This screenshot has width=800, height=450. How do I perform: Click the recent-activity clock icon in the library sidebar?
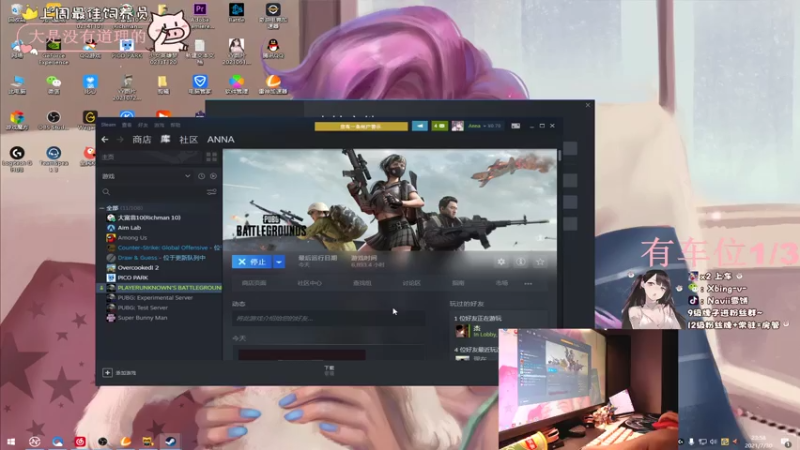202,176
